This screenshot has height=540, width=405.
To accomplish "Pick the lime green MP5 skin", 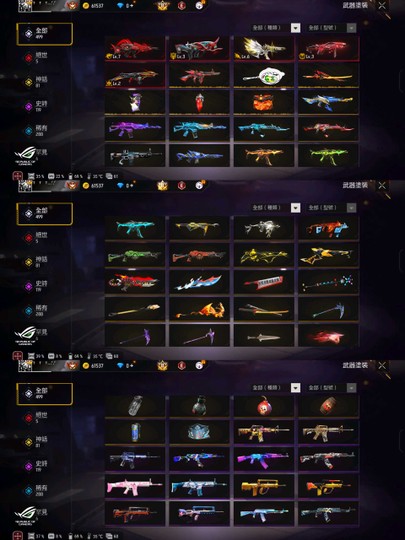I will pyautogui.click(x=328, y=156).
